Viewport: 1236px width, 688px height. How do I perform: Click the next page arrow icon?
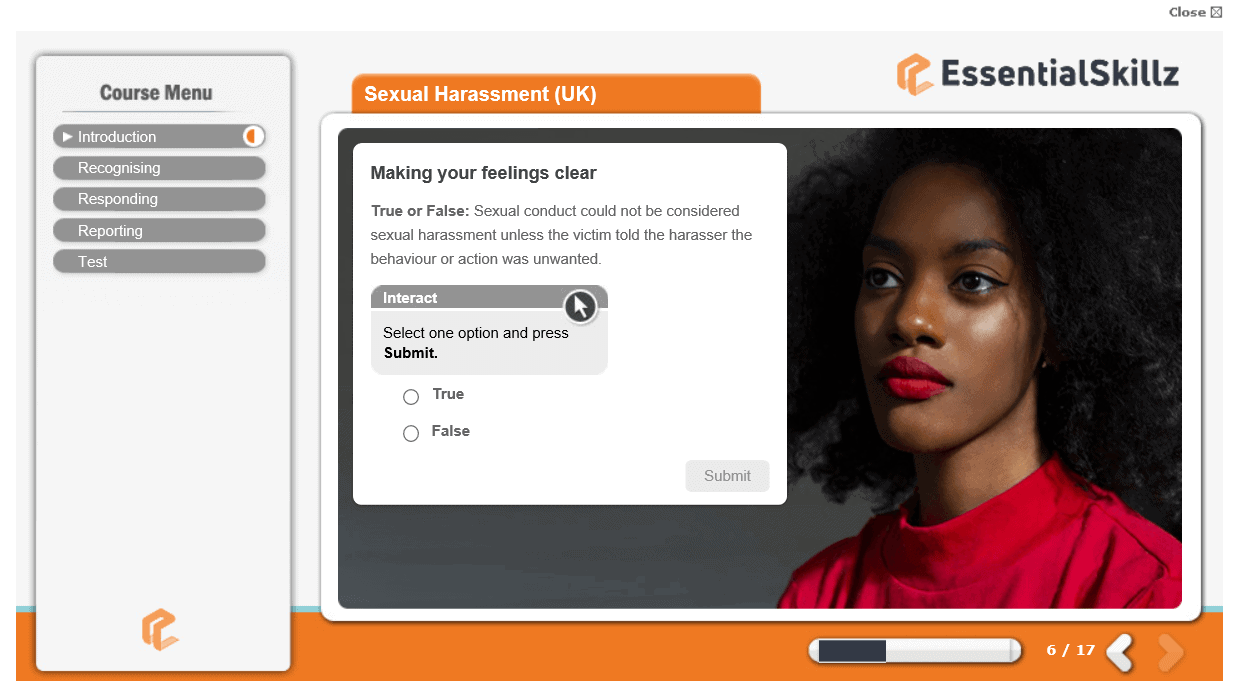coord(1170,652)
